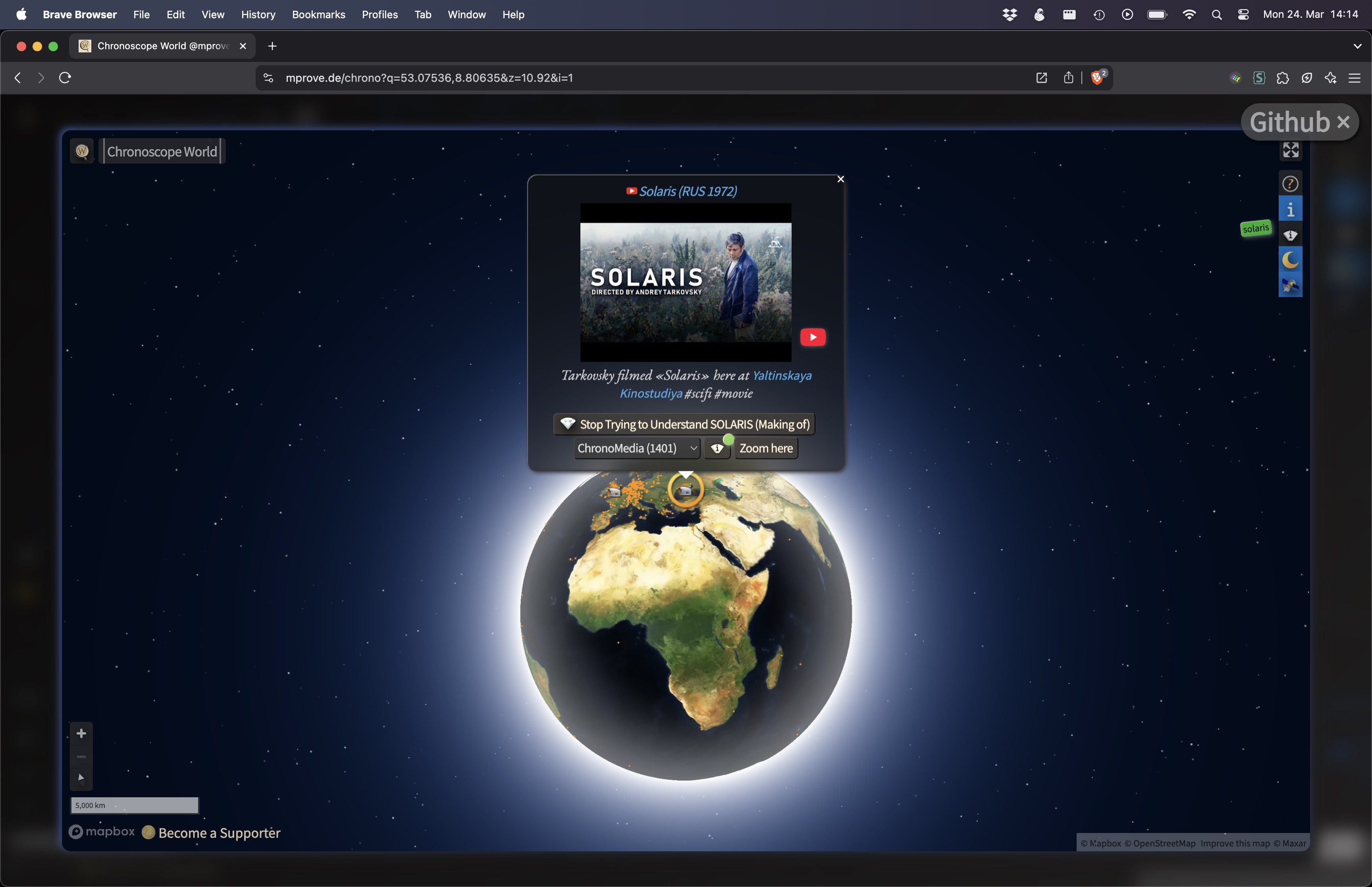
Task: Open Control Center icon
Action: 1243,14
